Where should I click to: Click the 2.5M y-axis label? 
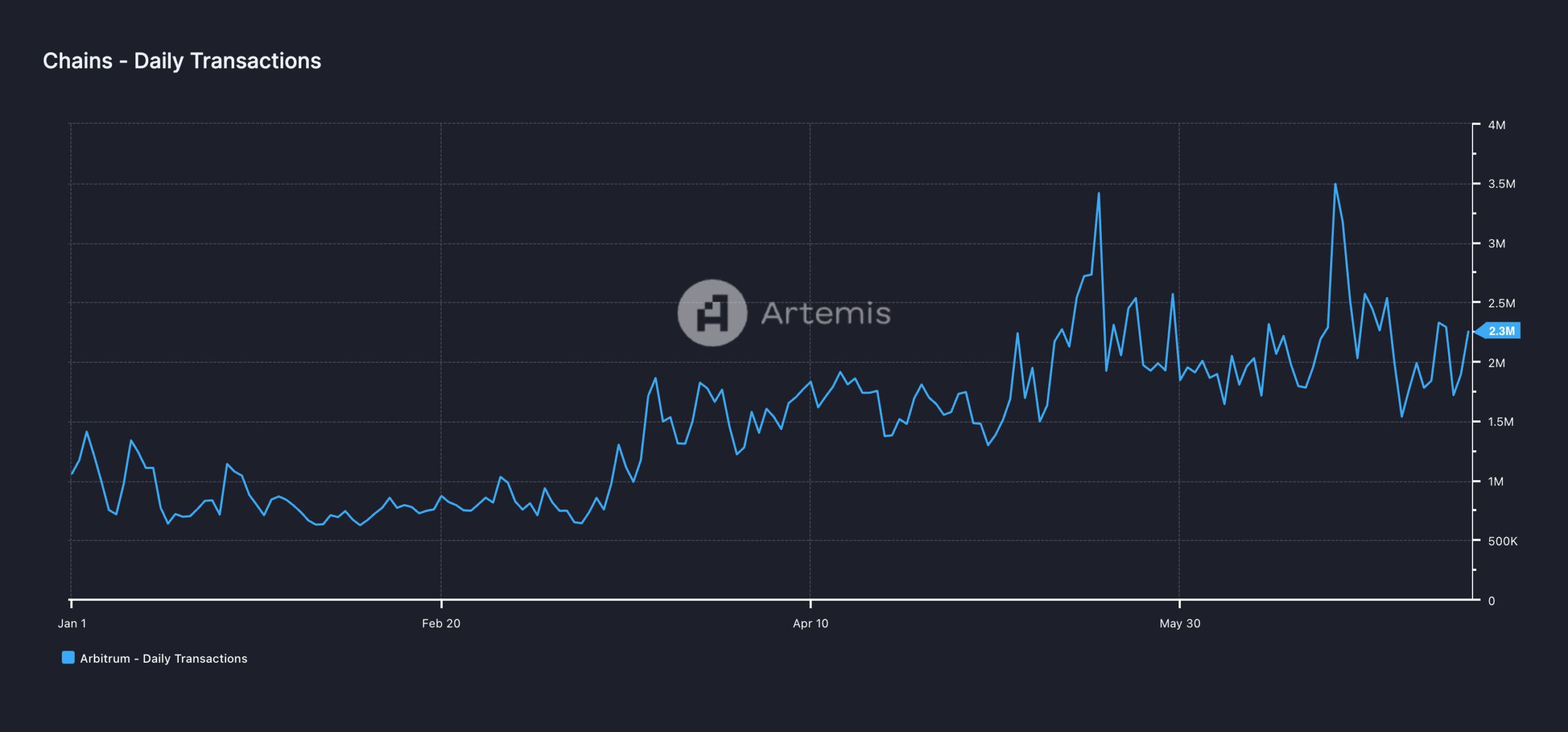coord(1501,303)
